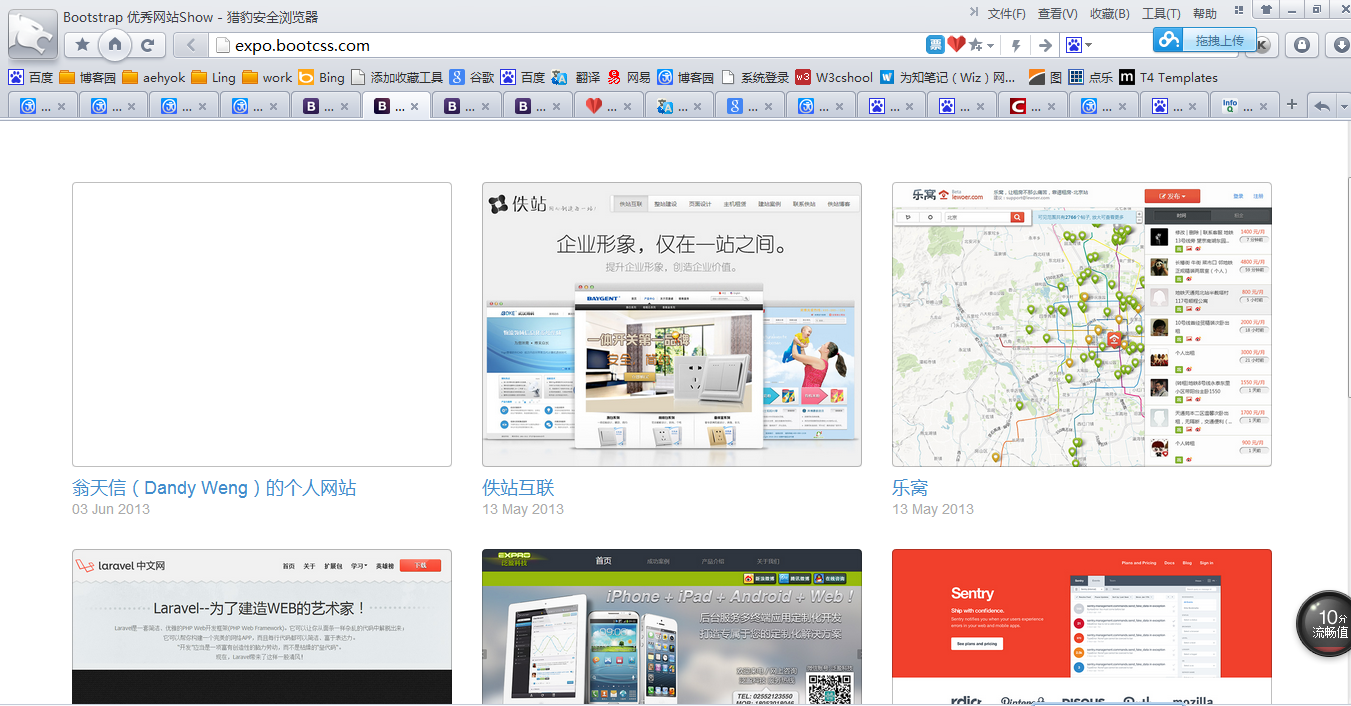This screenshot has height=706, width=1351.
Task: Click the lightning speed-mode icon in address bar
Action: point(1017,44)
